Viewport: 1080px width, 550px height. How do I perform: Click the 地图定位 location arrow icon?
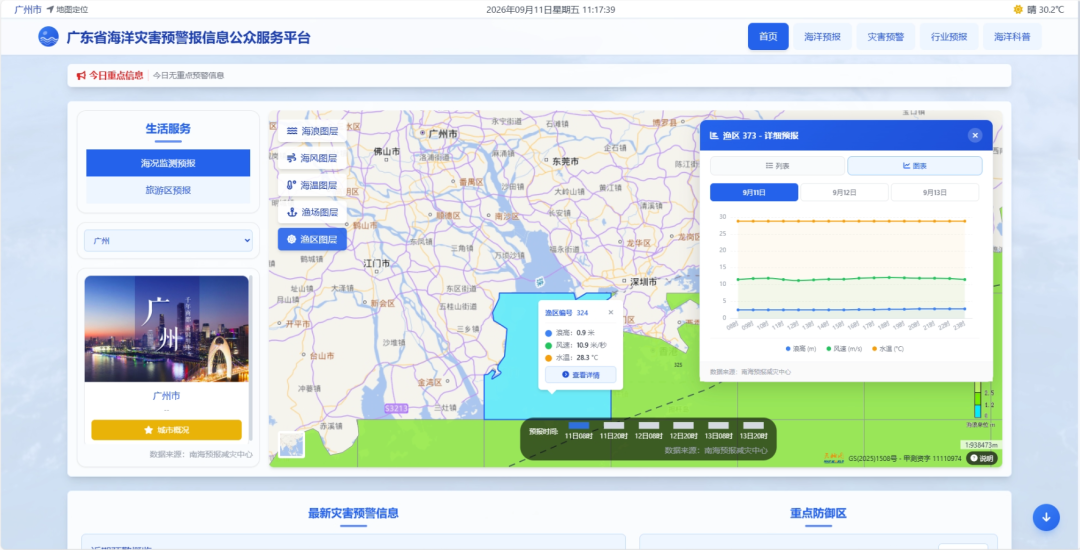click(x=50, y=10)
